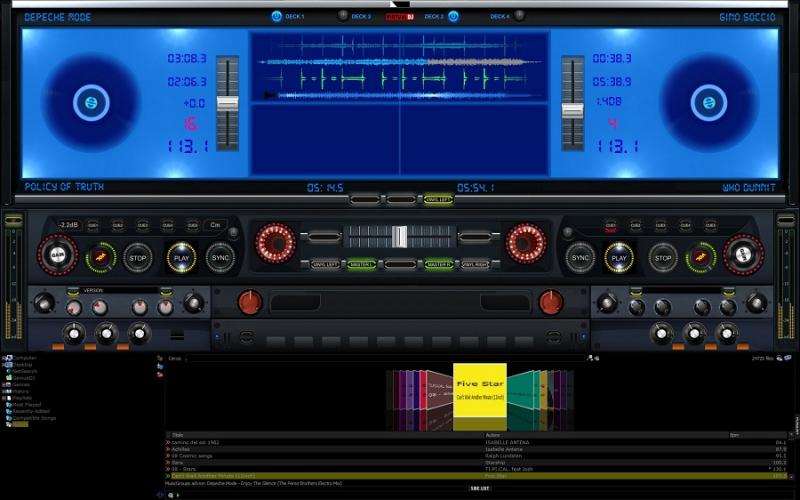Adjust left deck pitch slider

click(228, 103)
